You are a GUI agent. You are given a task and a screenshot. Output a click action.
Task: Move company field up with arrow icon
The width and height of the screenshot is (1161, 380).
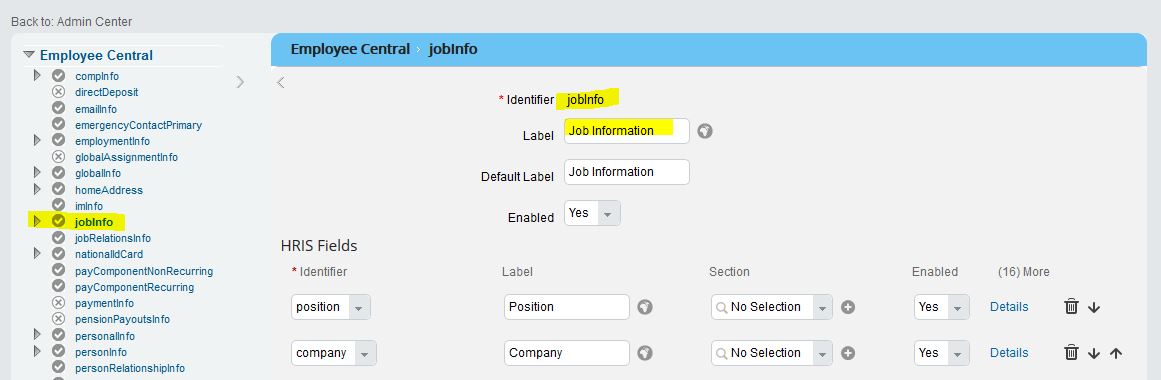coord(1116,353)
